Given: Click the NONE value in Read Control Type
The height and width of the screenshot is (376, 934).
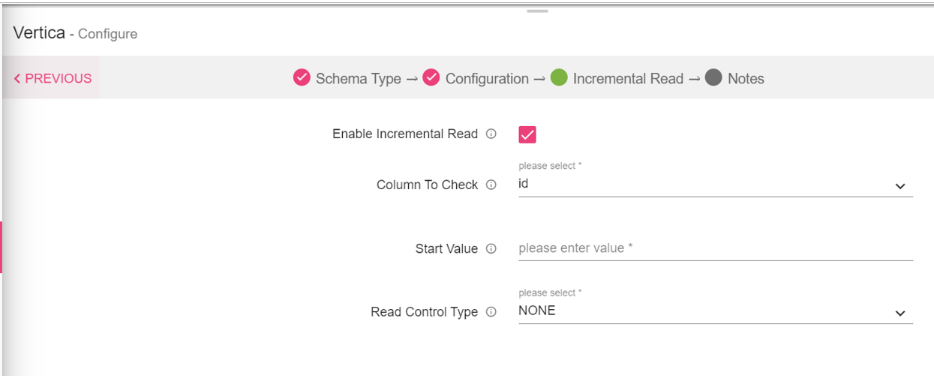Looking at the screenshot, I should pyautogui.click(x=537, y=310).
